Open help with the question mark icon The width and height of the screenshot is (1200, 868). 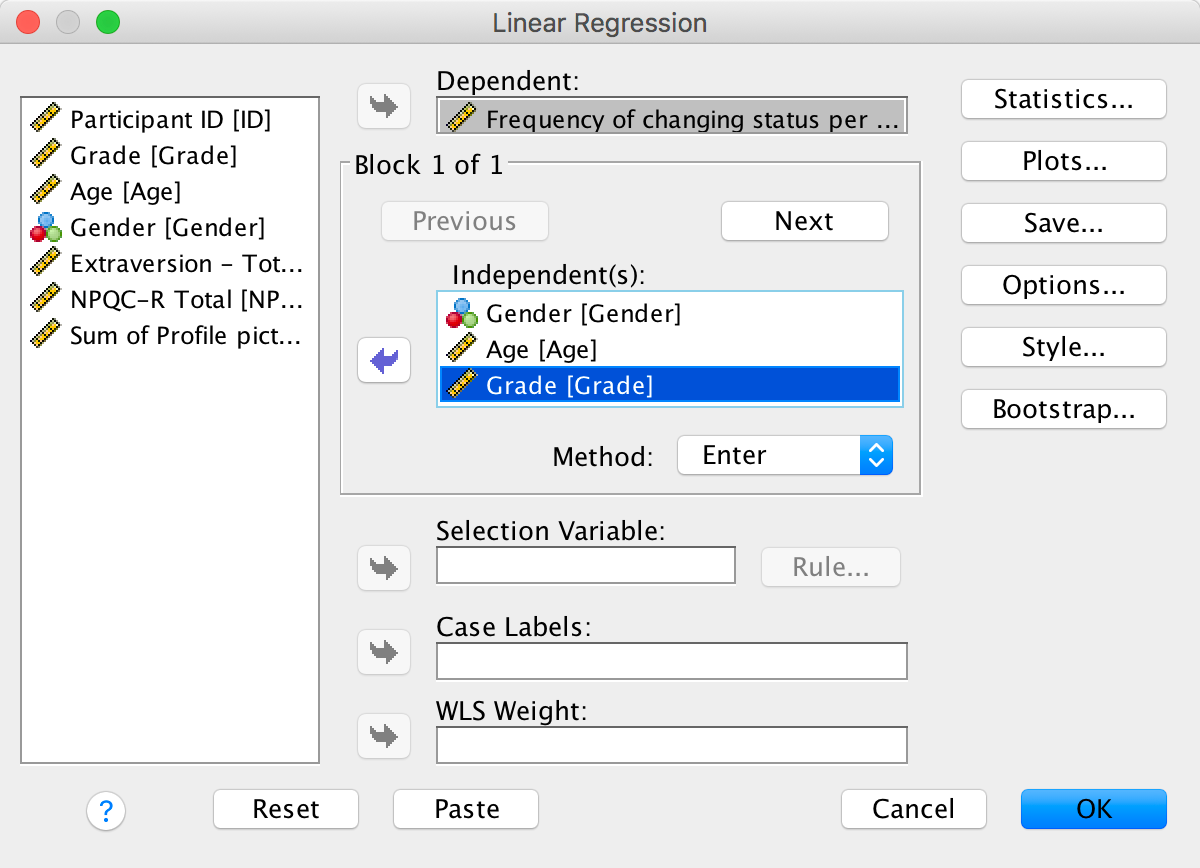point(106,809)
